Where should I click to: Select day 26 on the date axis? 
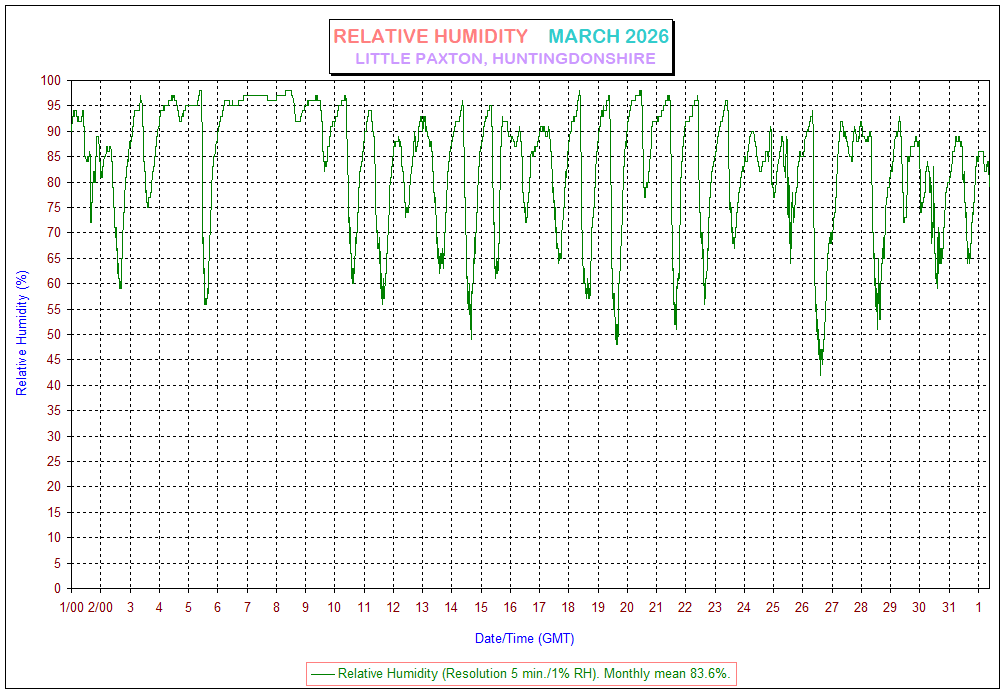coord(802,607)
